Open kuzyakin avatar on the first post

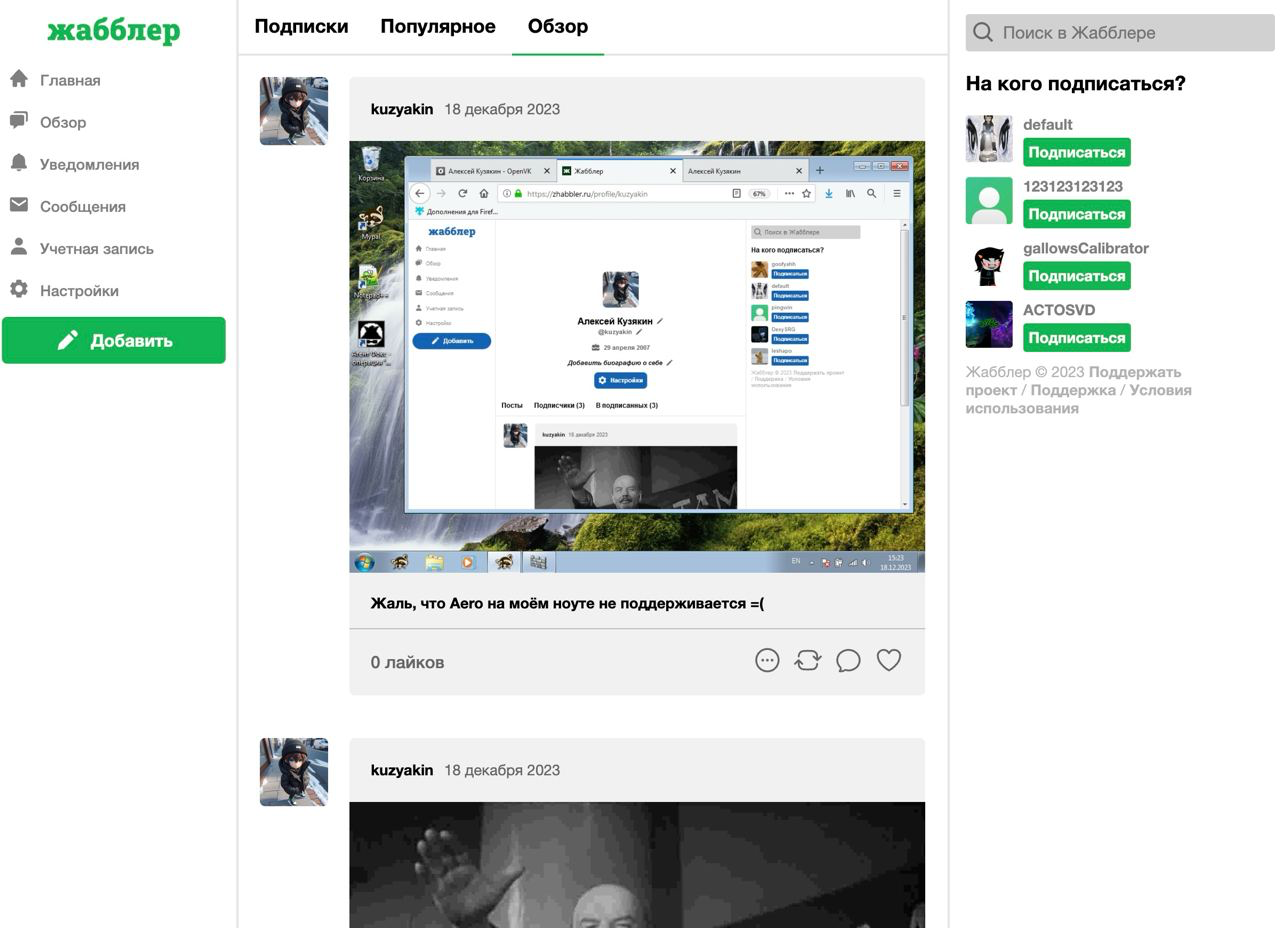pyautogui.click(x=294, y=111)
